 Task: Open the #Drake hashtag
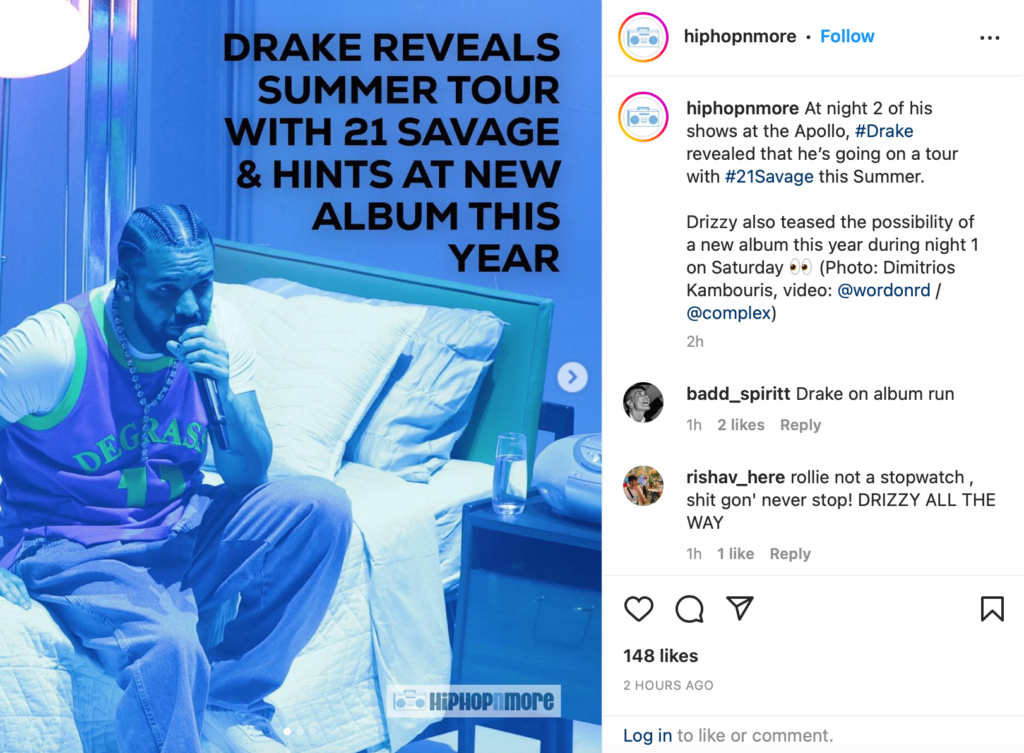[x=884, y=131]
